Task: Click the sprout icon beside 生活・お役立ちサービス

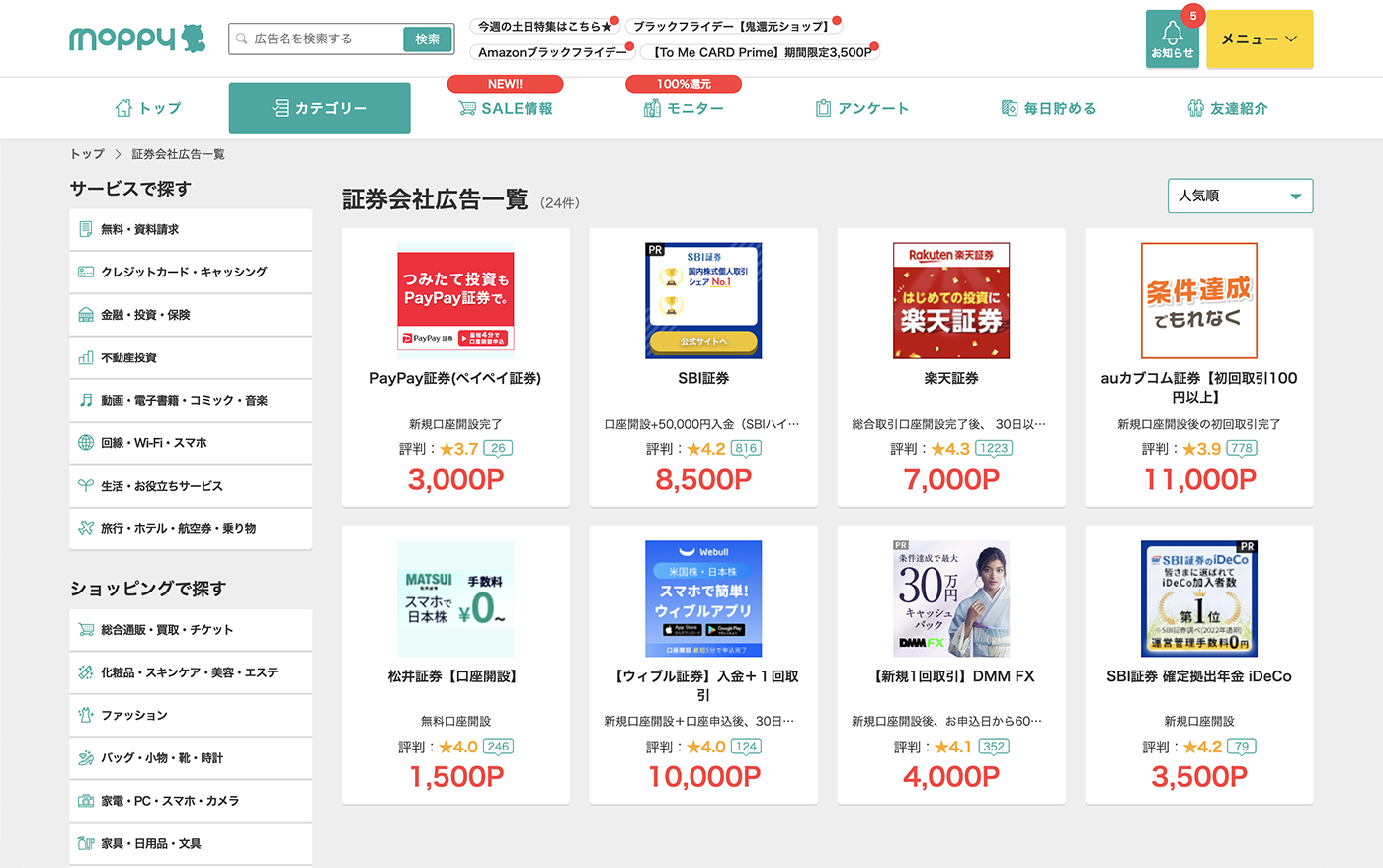Action: (x=86, y=486)
